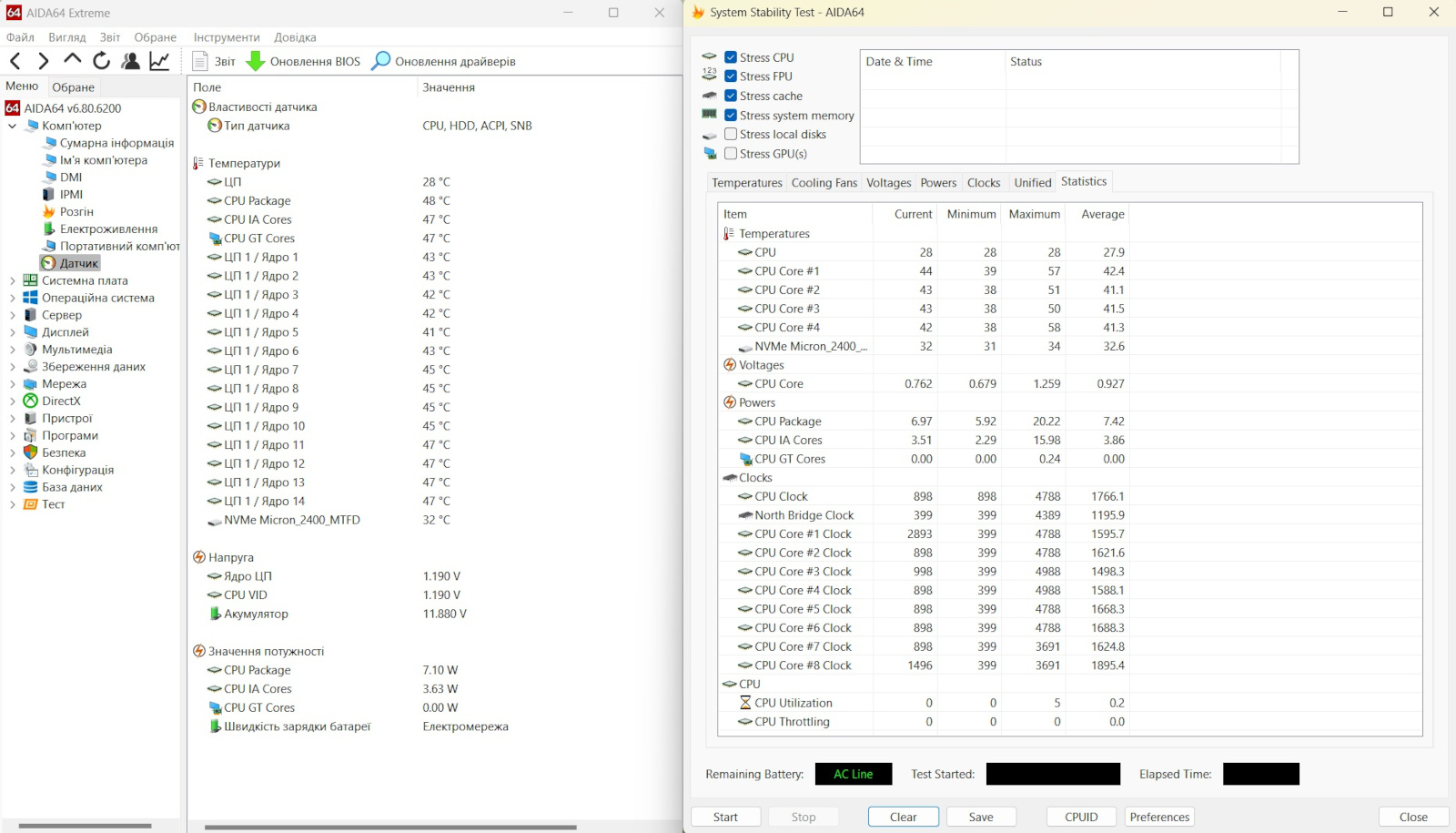
Task: Click the Звіт report icon
Action: [200, 61]
